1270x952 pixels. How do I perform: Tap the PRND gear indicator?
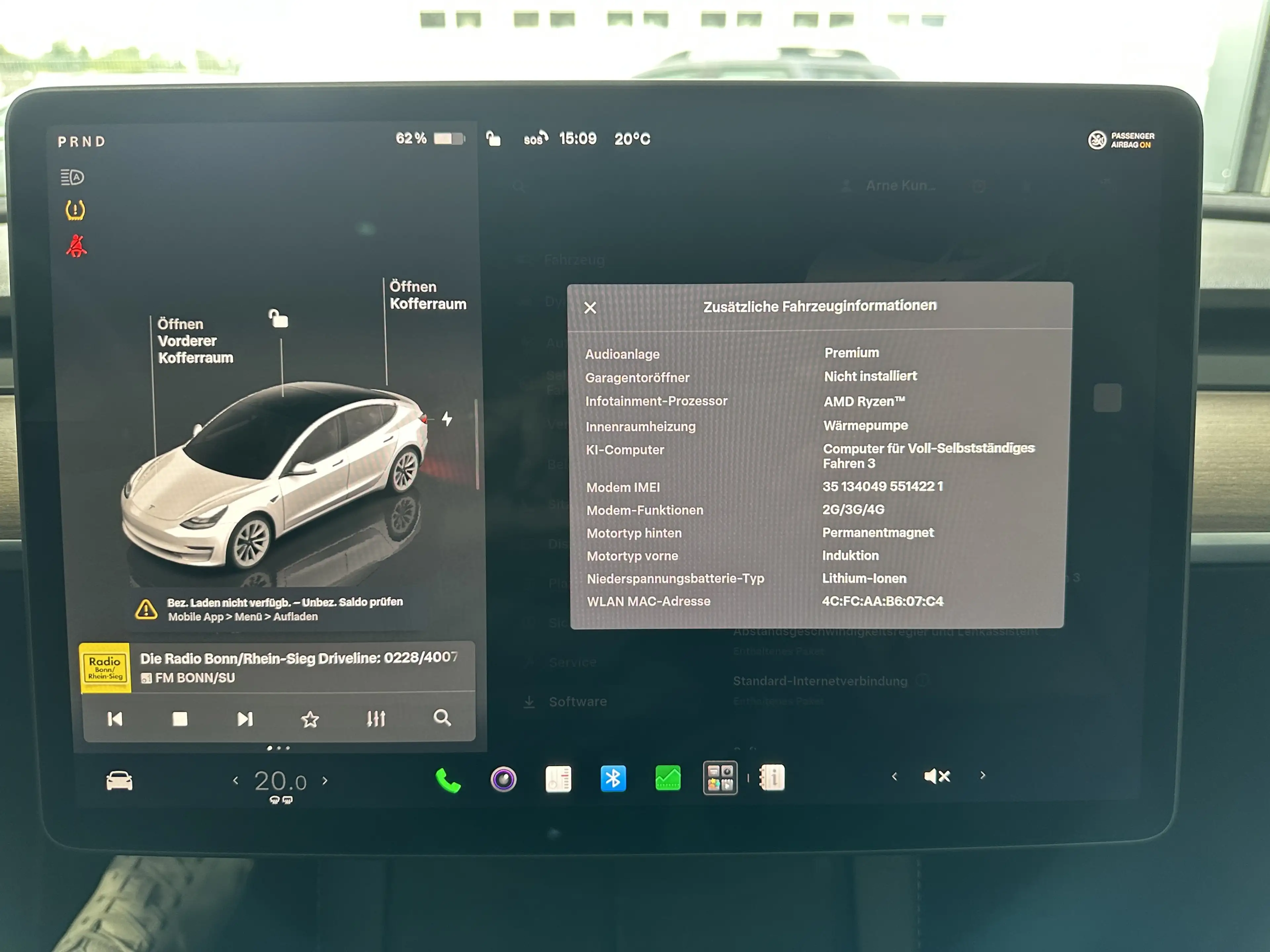tap(82, 142)
